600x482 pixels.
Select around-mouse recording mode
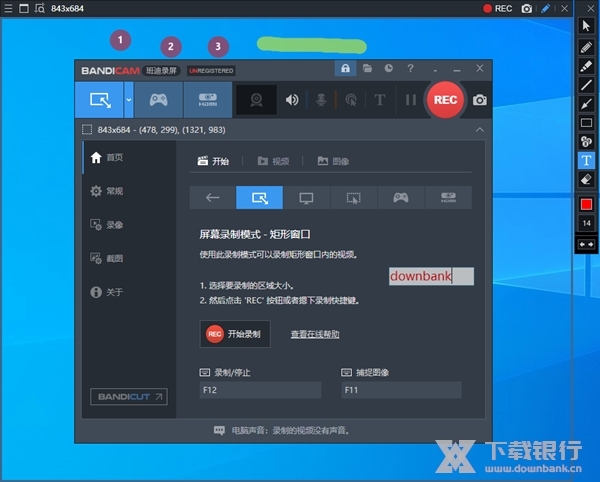[354, 197]
